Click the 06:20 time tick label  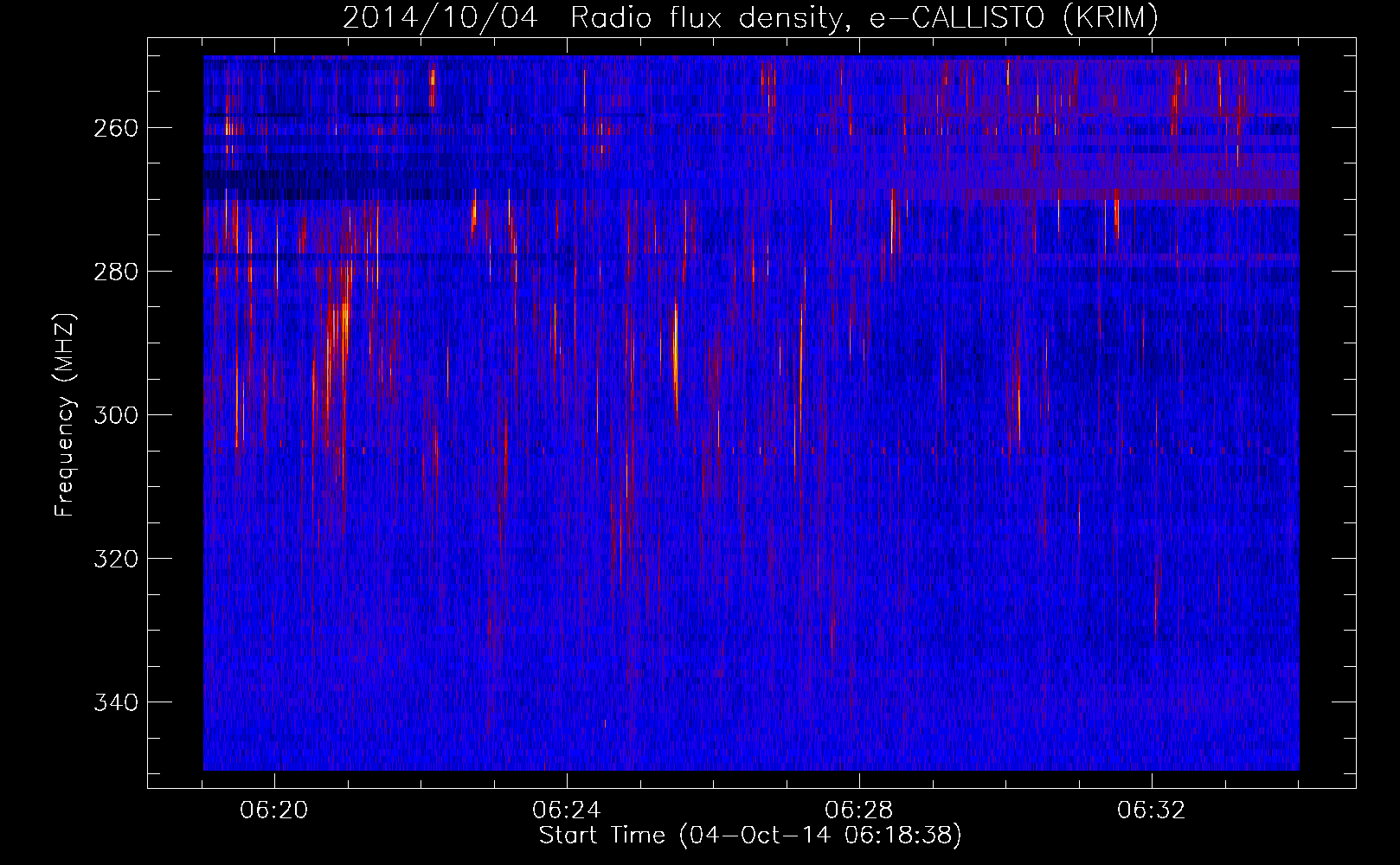274,811
